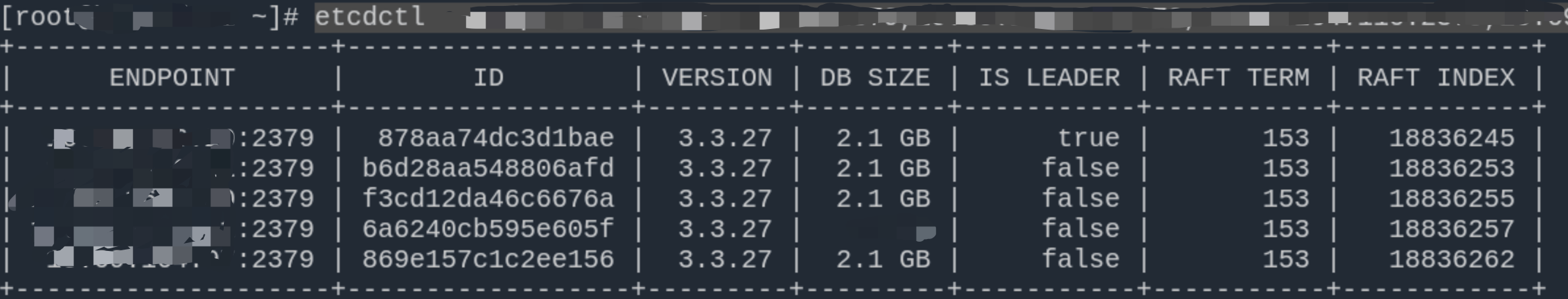Image resolution: width=1568 pixels, height=299 pixels.
Task: Click raft index 18836255
Action: point(1451,199)
